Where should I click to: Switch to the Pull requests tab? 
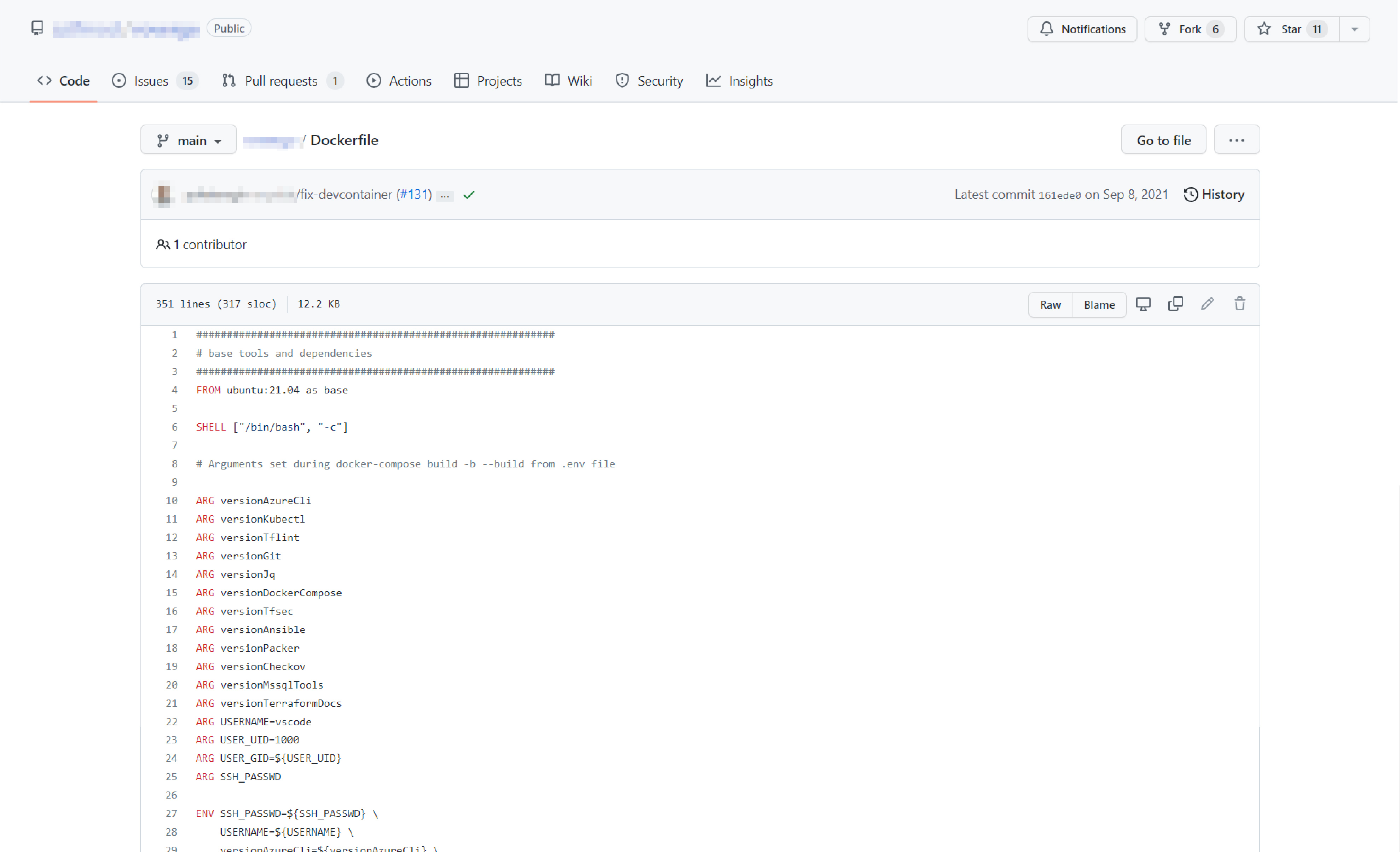pos(282,81)
